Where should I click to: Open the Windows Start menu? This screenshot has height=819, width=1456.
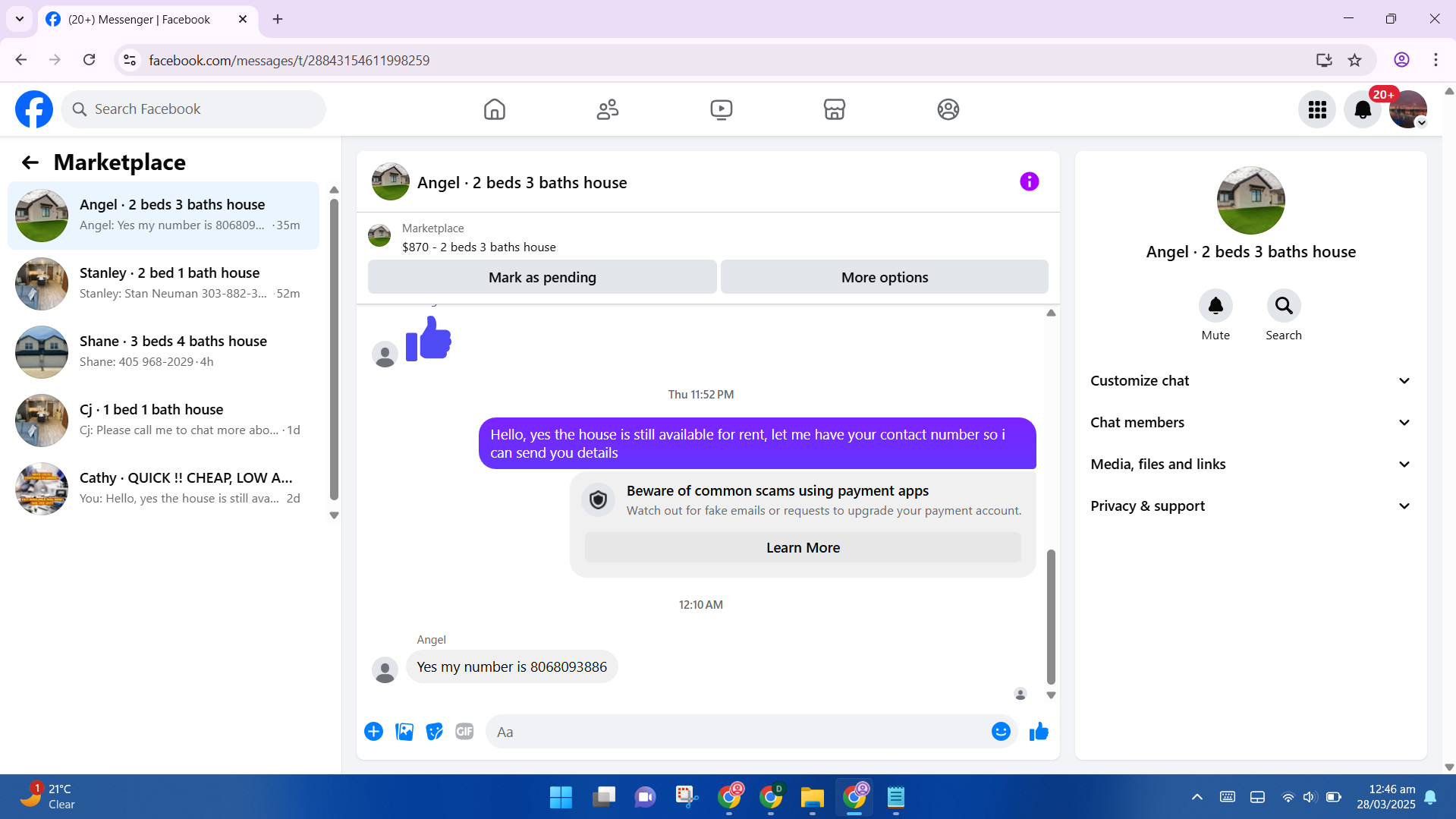(561, 797)
